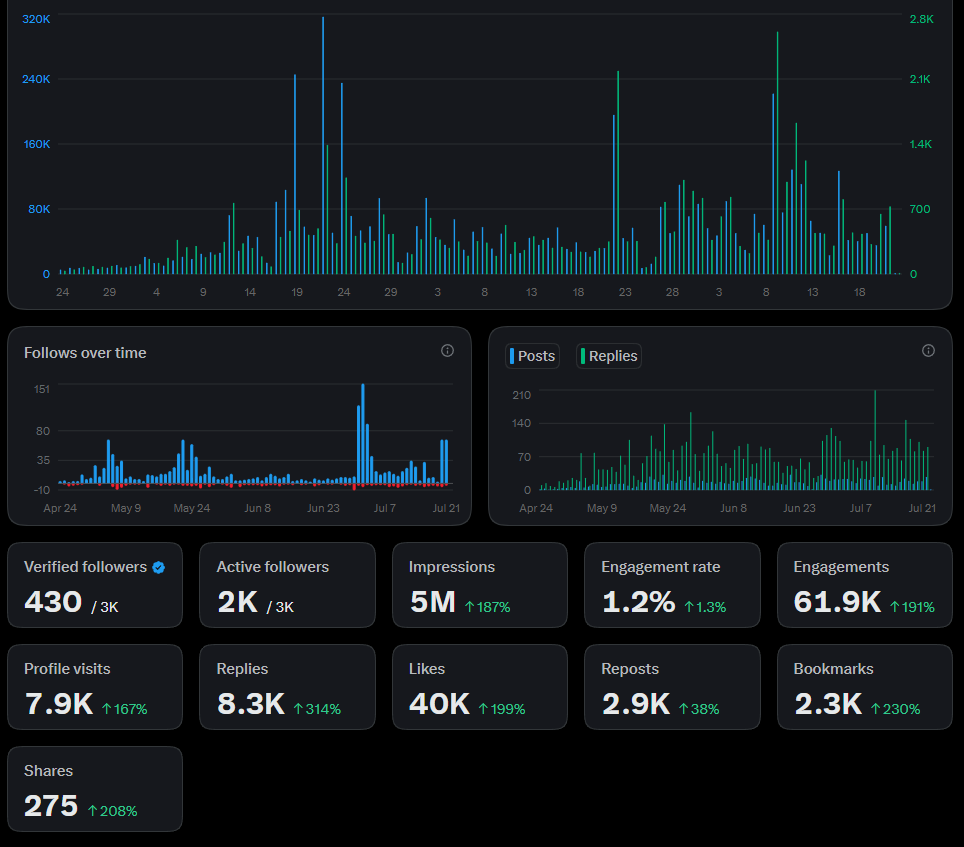The width and height of the screenshot is (964, 847).
Task: Click the 38% increase on Reposts
Action: coord(699,709)
